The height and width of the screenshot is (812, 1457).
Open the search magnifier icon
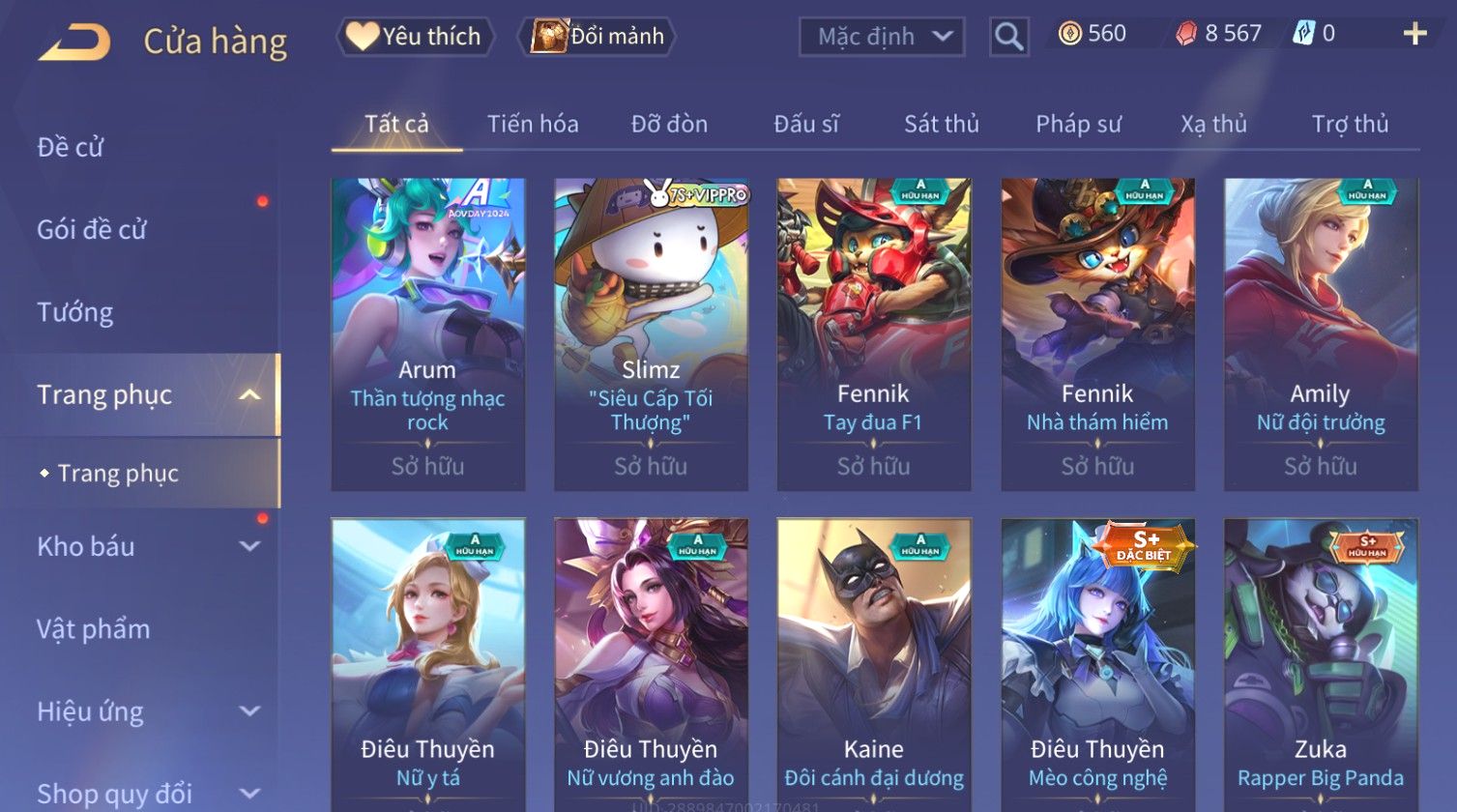point(1008,37)
